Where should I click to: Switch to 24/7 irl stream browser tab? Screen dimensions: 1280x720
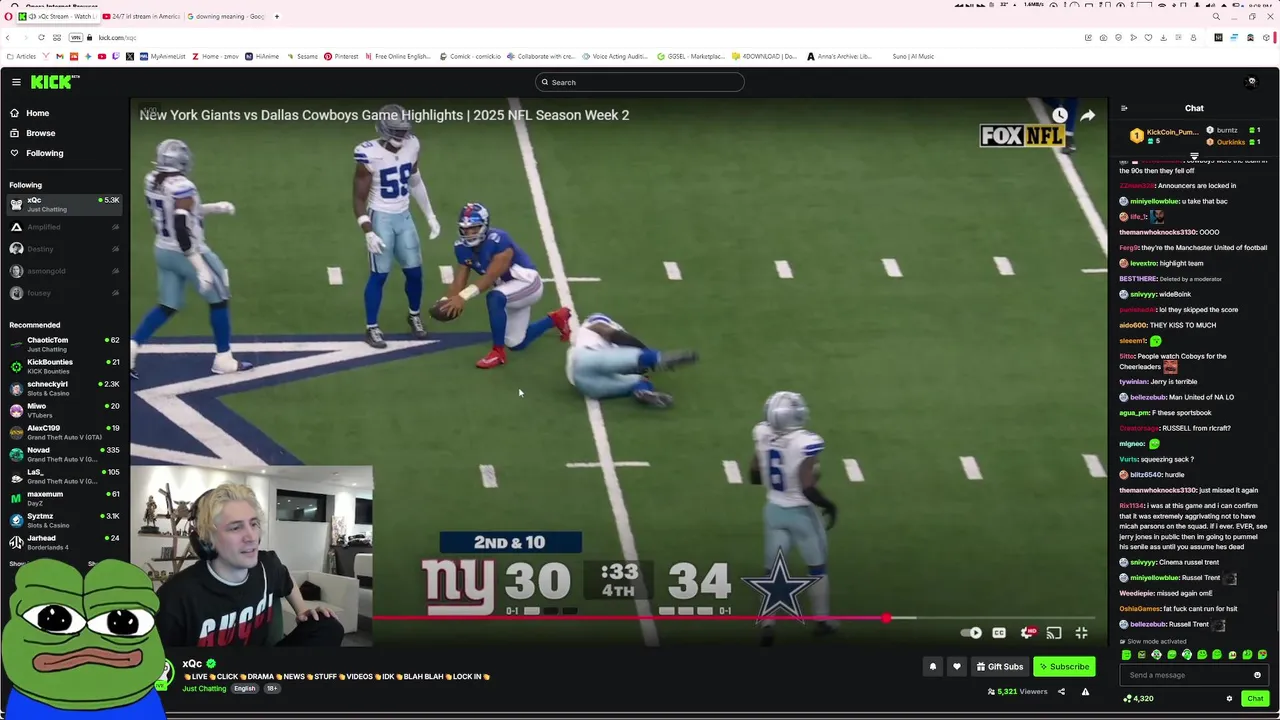click(x=140, y=16)
